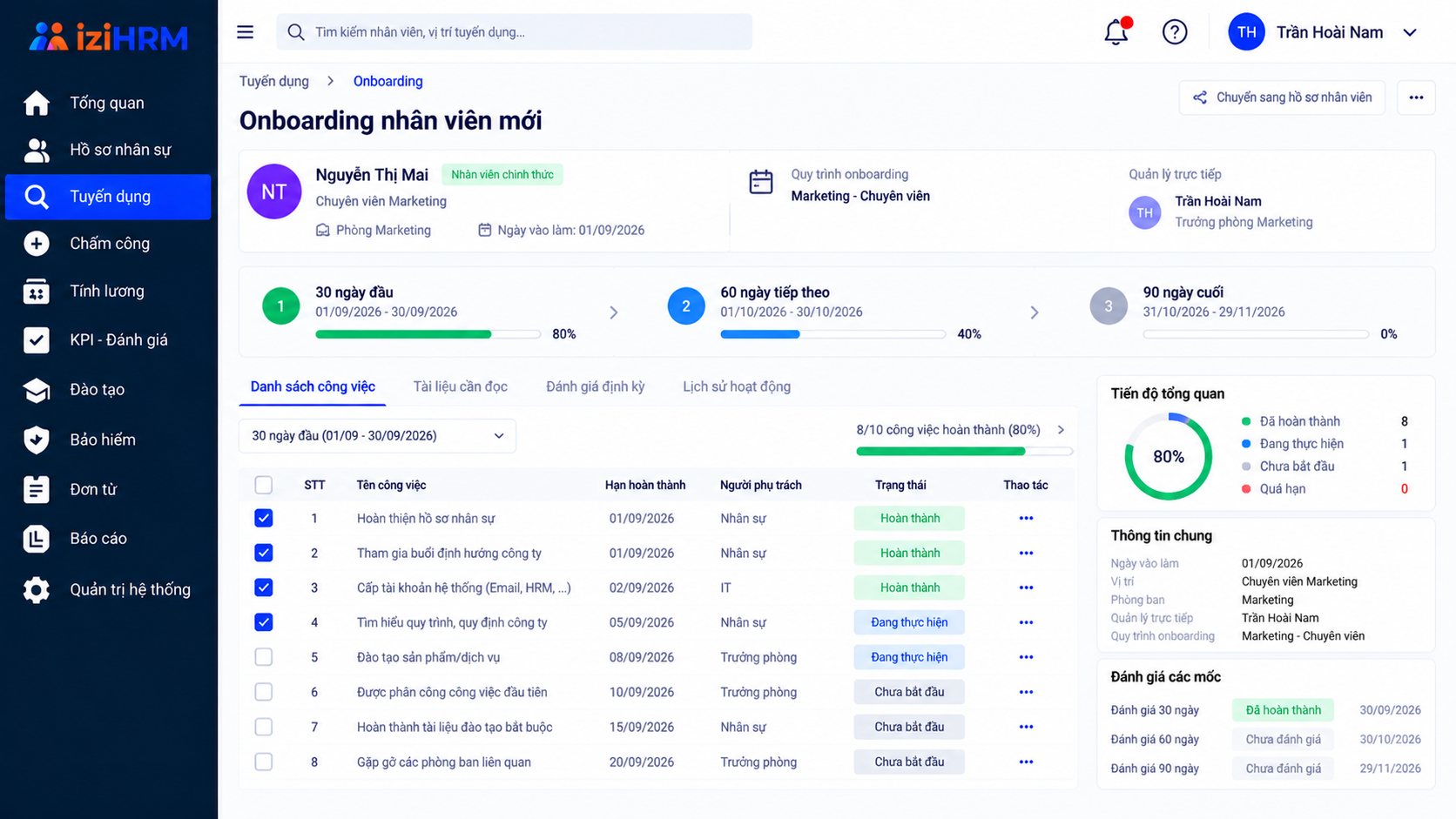The image size is (1456, 819).
Task: Go to Tuyển dụng breadcrumb link
Action: (x=274, y=81)
